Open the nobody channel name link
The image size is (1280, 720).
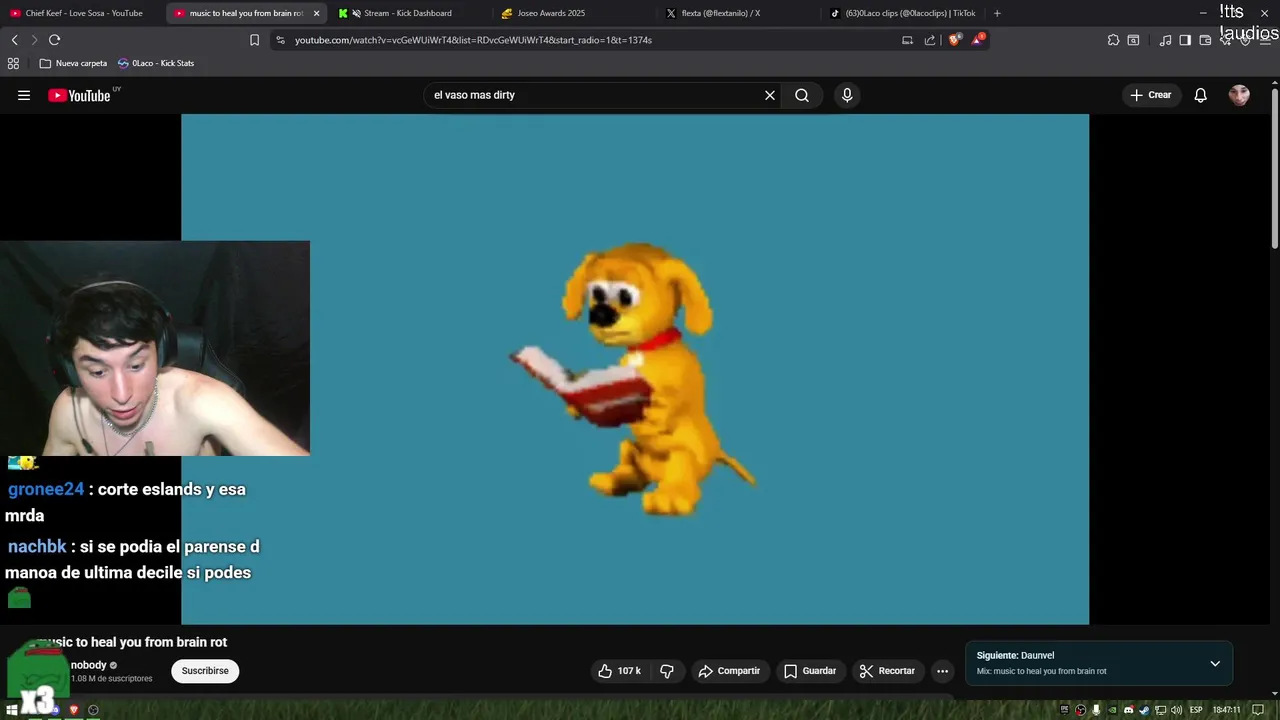(x=88, y=665)
